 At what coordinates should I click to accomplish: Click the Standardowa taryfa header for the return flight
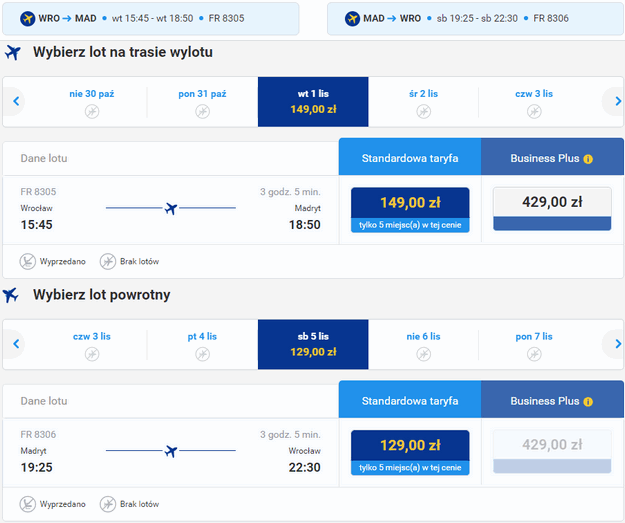410,401
